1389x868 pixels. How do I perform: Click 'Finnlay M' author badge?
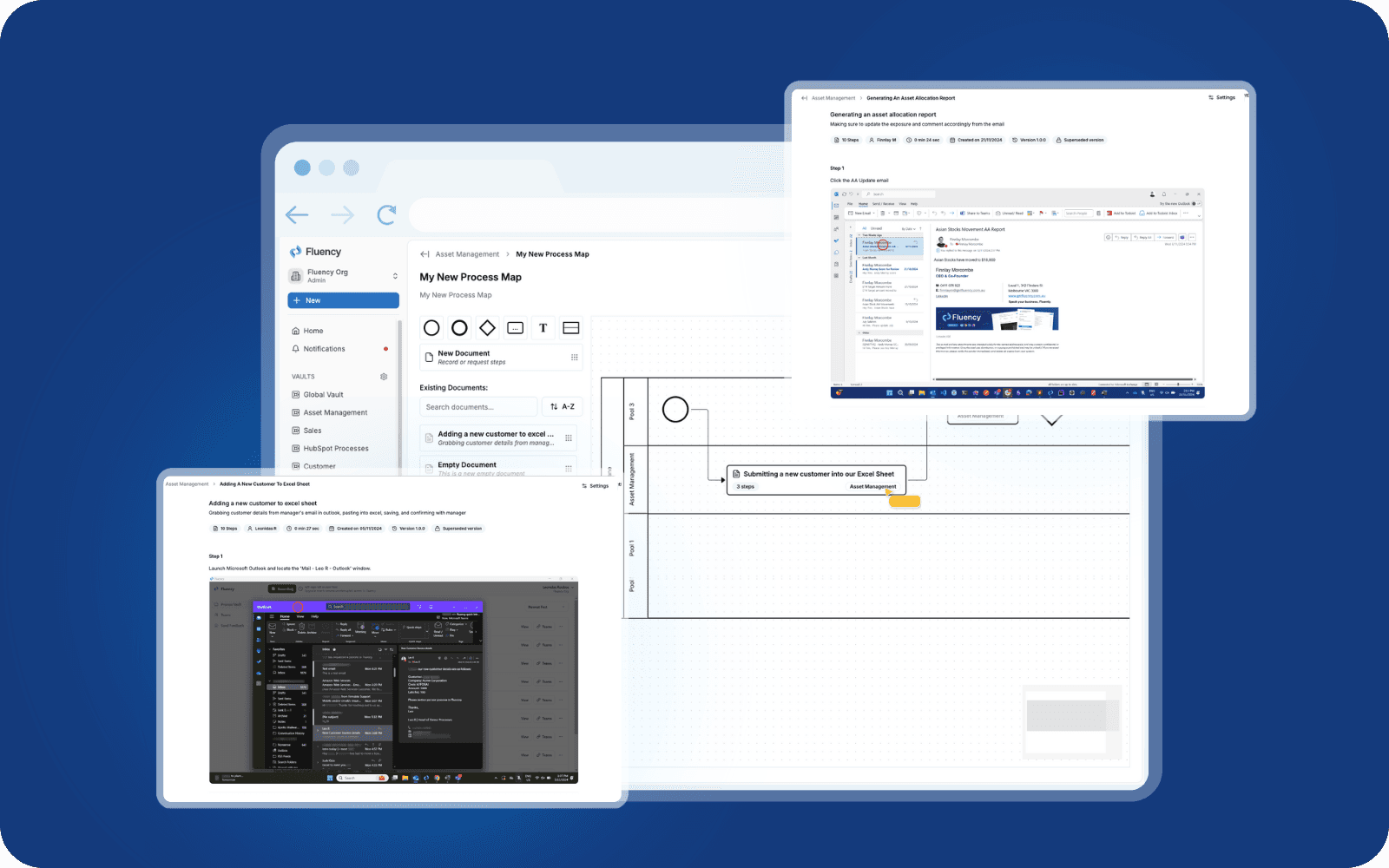click(882, 140)
